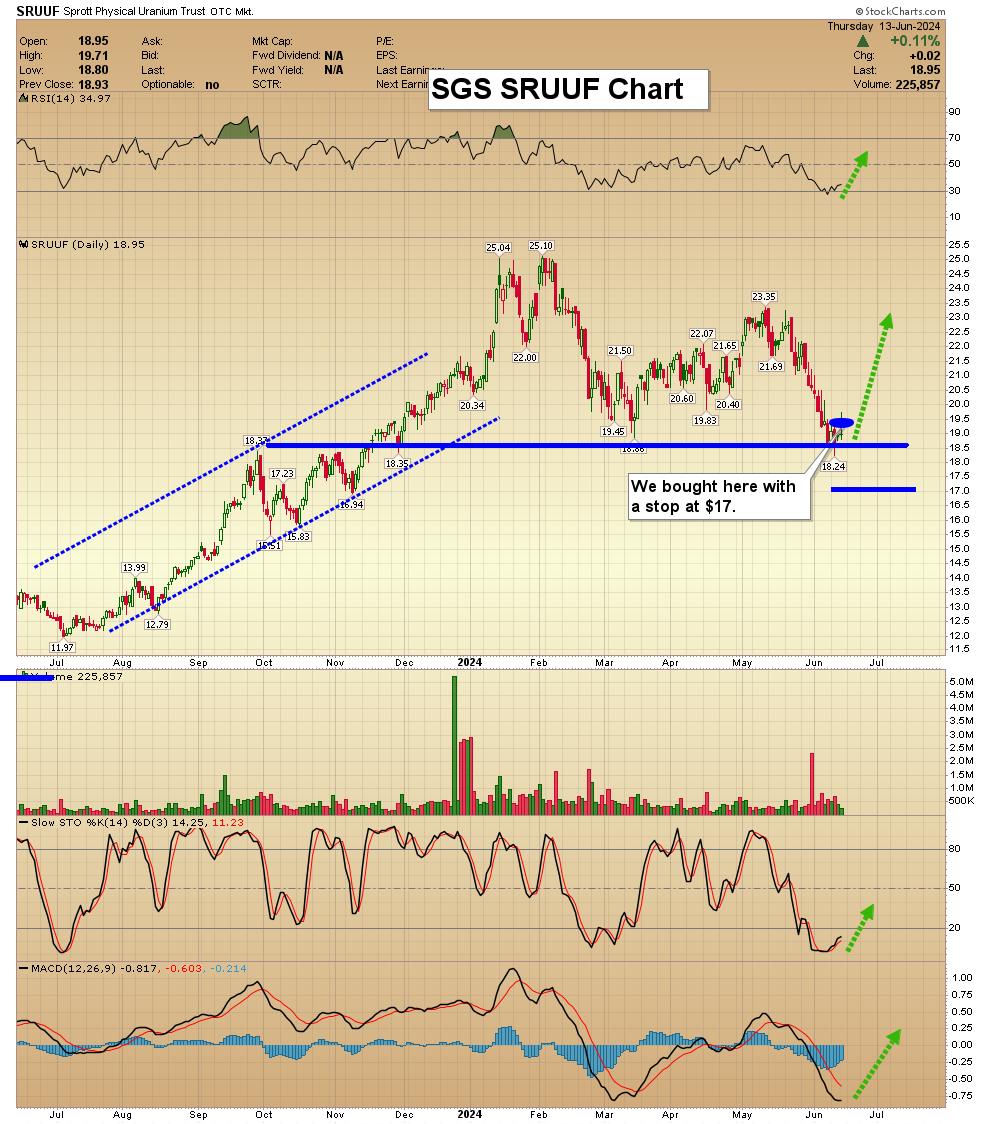The width and height of the screenshot is (990, 1124).
Task: Click the 16.94 price label
Action: [x=351, y=505]
